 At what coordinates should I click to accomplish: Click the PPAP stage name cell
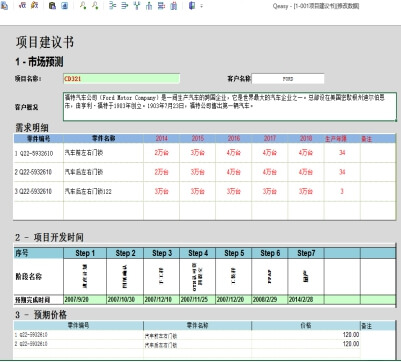[270, 277]
